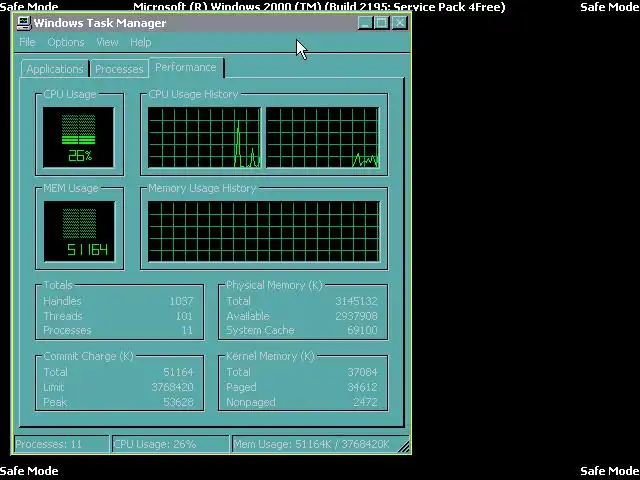Open the View menu
640x480 pixels.
click(x=107, y=42)
